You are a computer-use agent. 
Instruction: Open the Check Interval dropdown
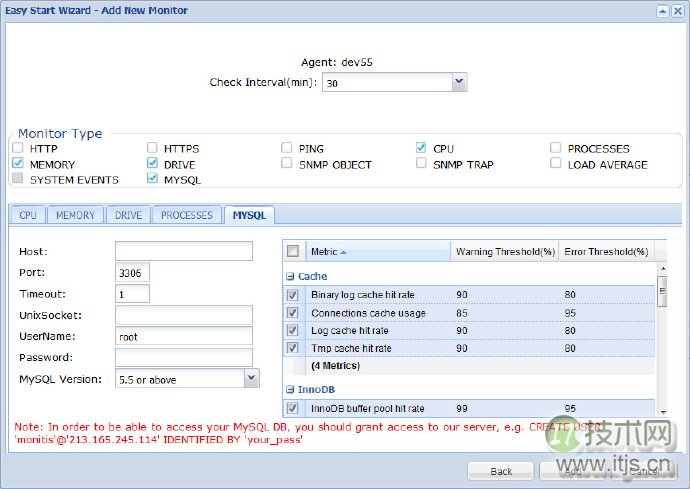(459, 83)
